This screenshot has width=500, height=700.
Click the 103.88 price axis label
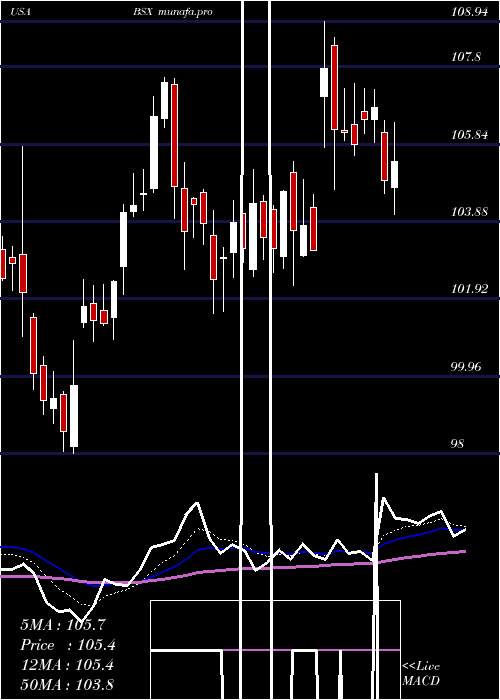coord(469,212)
